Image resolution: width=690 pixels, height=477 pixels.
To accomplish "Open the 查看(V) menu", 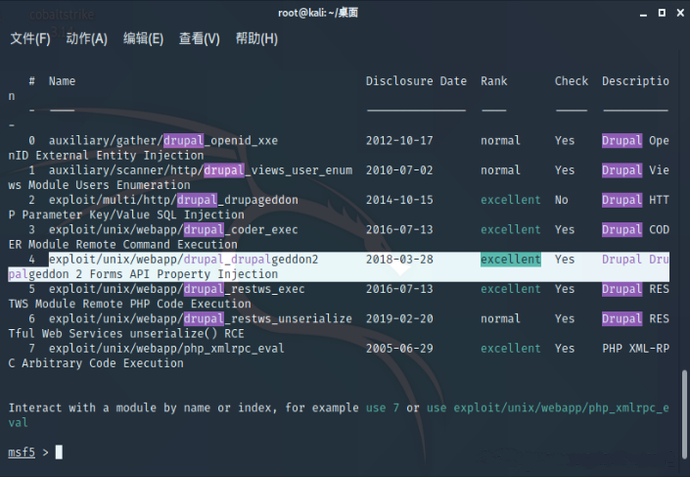I will click(199, 39).
